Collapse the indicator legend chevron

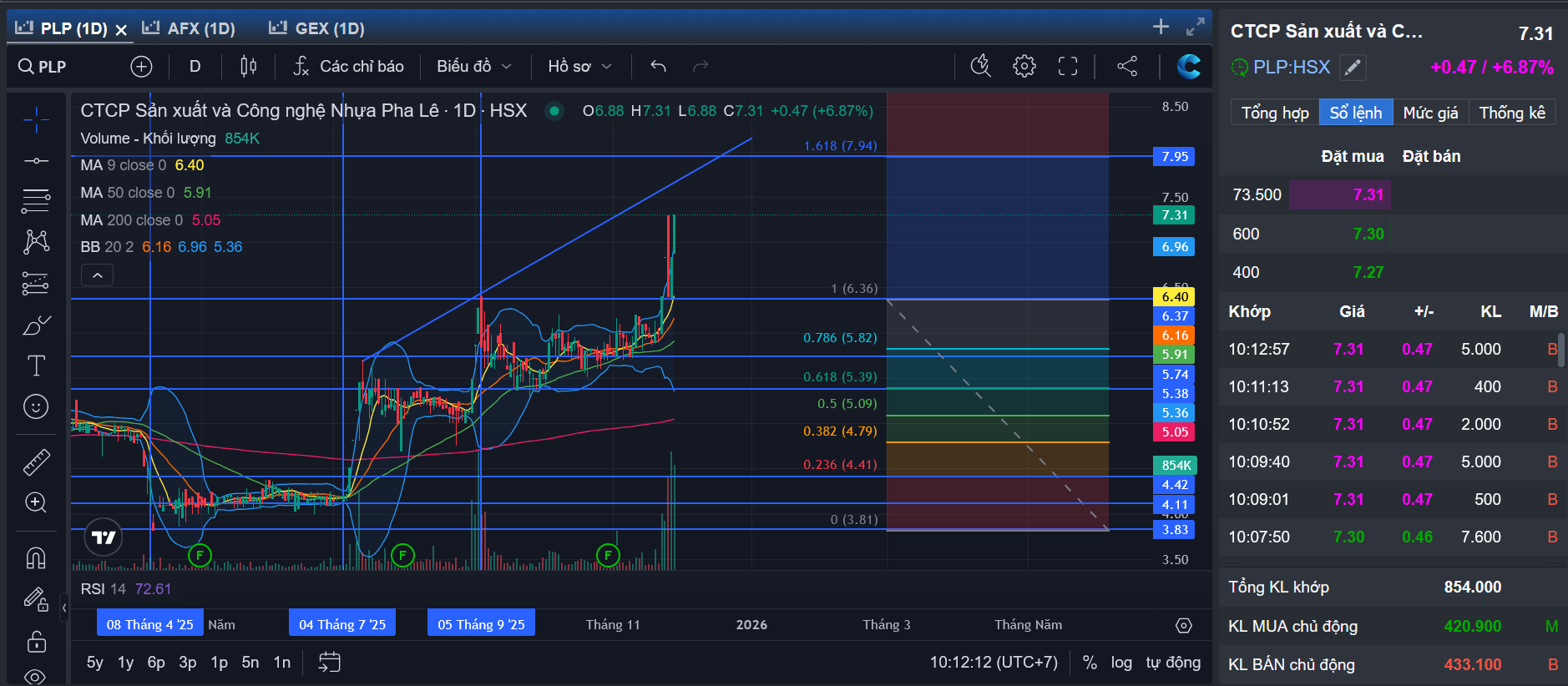98,275
